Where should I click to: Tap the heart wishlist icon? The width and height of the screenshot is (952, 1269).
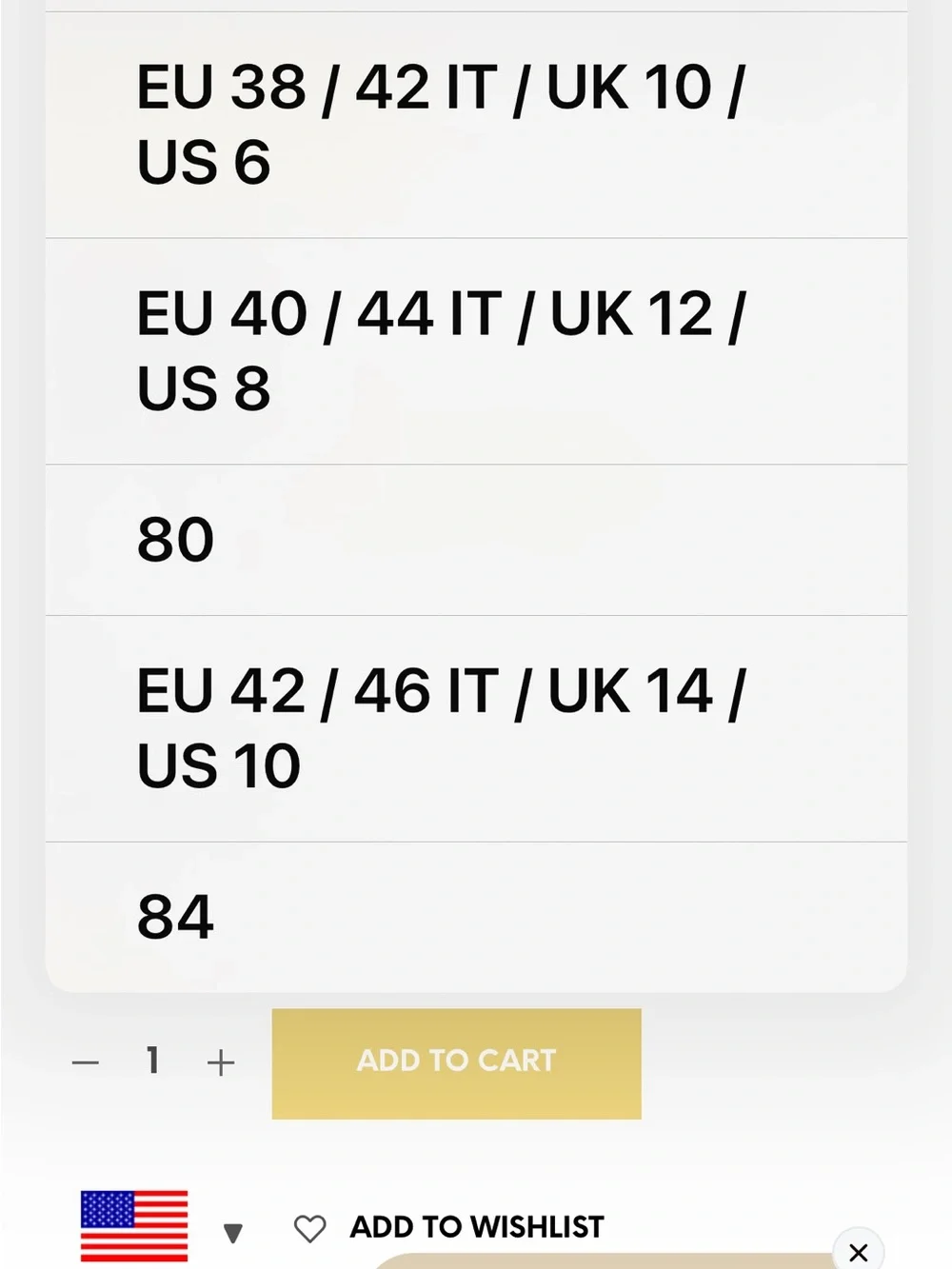(309, 1228)
